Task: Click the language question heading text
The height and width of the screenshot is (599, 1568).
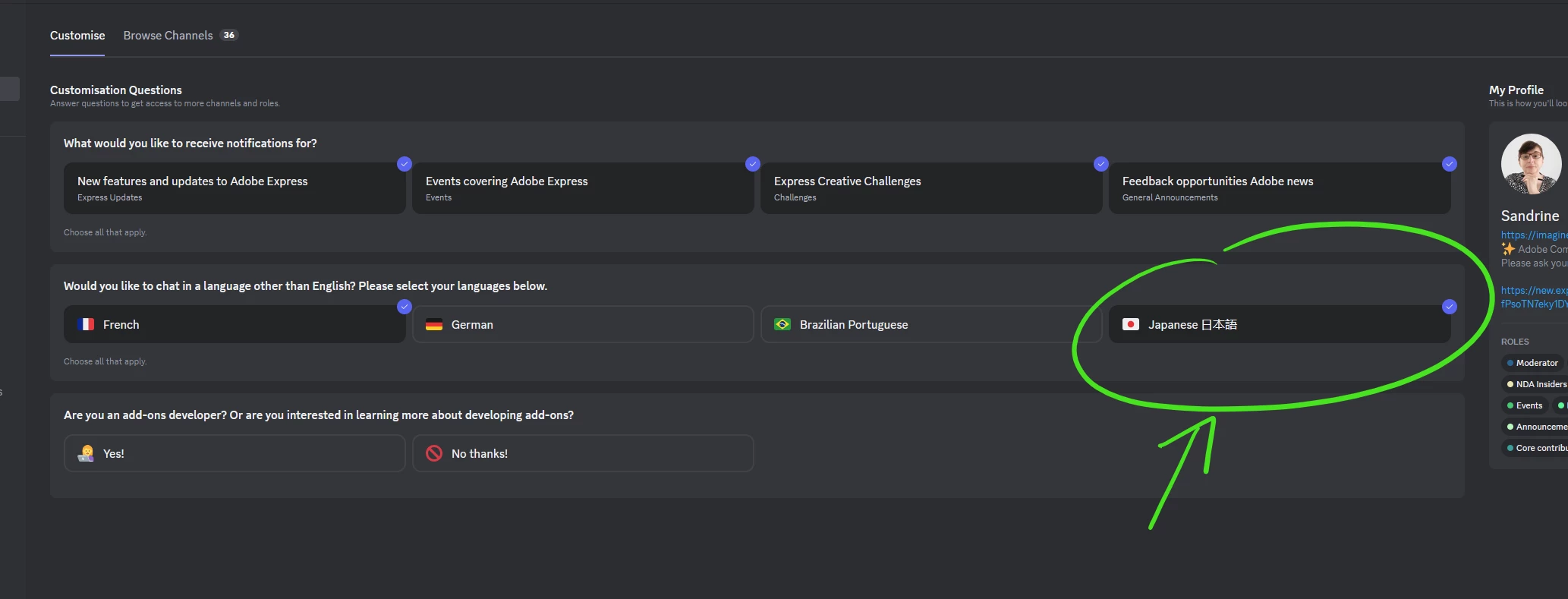Action: click(x=305, y=285)
